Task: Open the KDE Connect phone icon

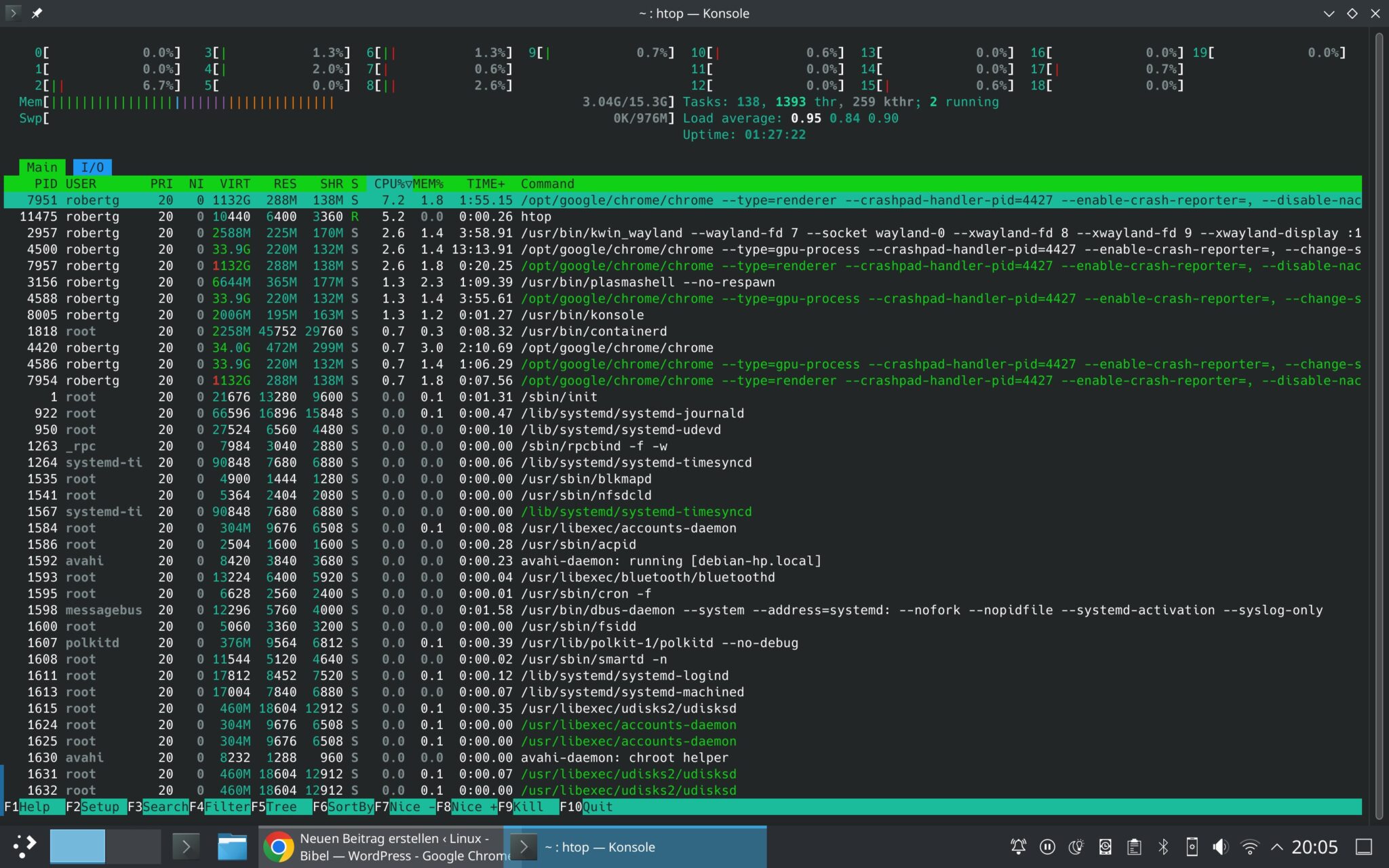Action: (x=1192, y=846)
